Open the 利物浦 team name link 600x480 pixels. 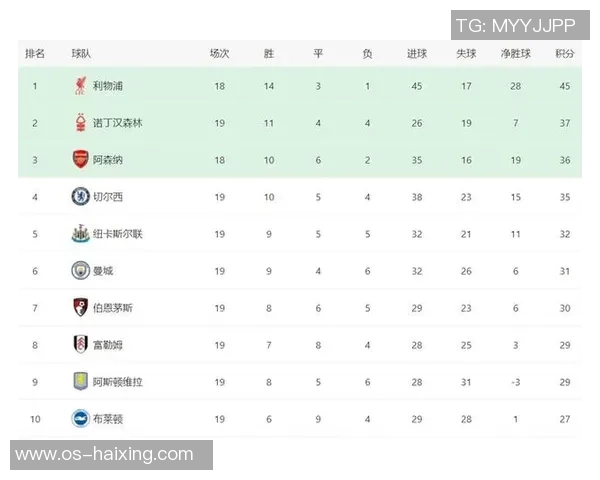(x=107, y=86)
